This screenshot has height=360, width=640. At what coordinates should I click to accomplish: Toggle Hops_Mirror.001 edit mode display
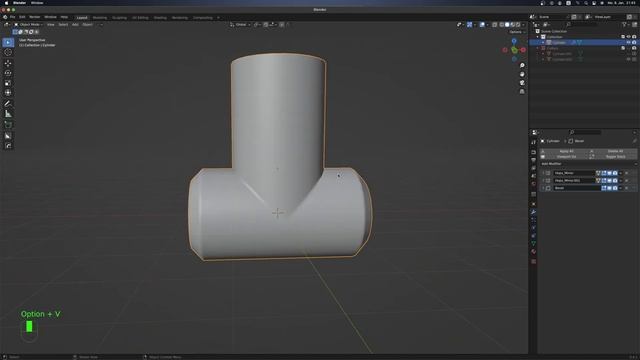(x=604, y=180)
